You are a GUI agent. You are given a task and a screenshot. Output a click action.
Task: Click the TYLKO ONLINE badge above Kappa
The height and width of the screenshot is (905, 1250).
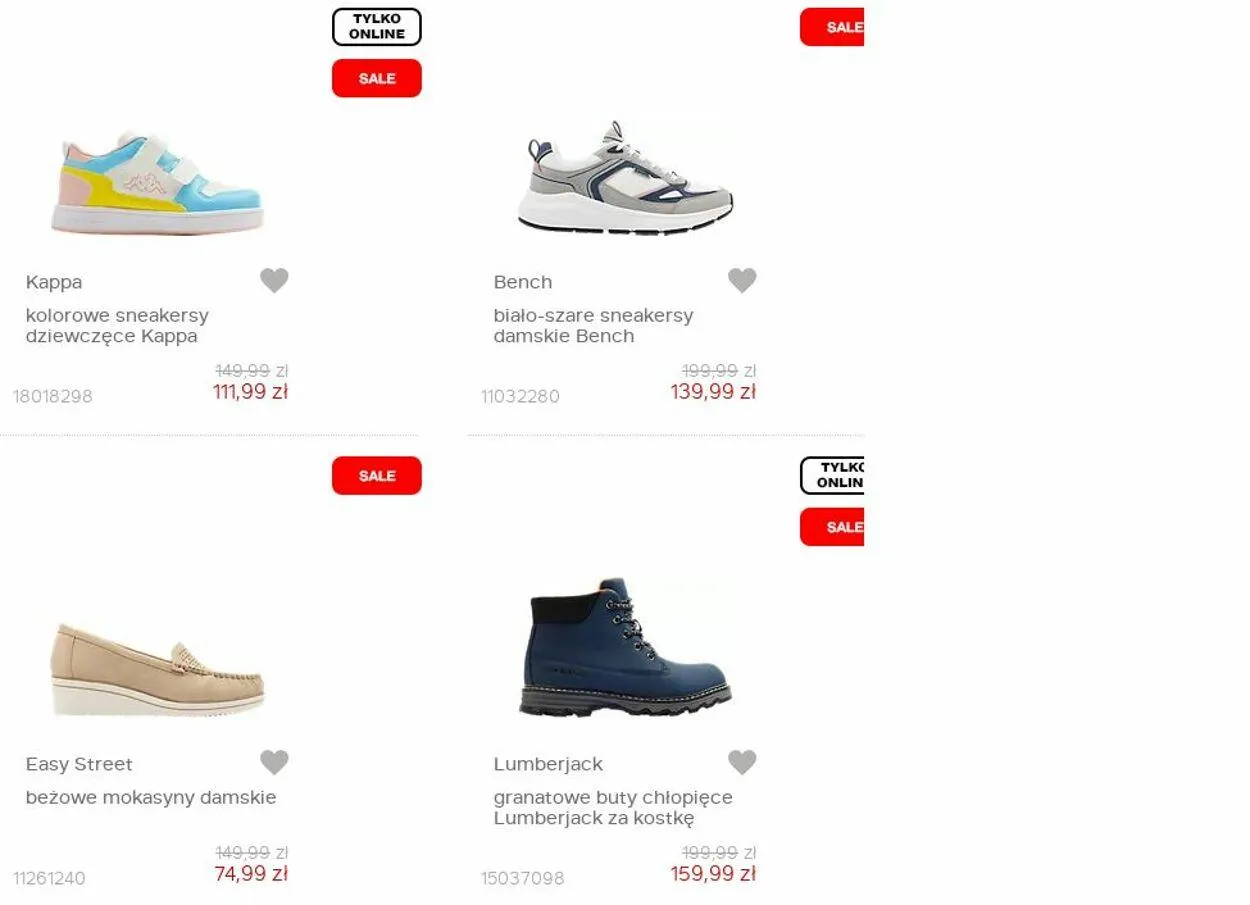[x=377, y=27]
